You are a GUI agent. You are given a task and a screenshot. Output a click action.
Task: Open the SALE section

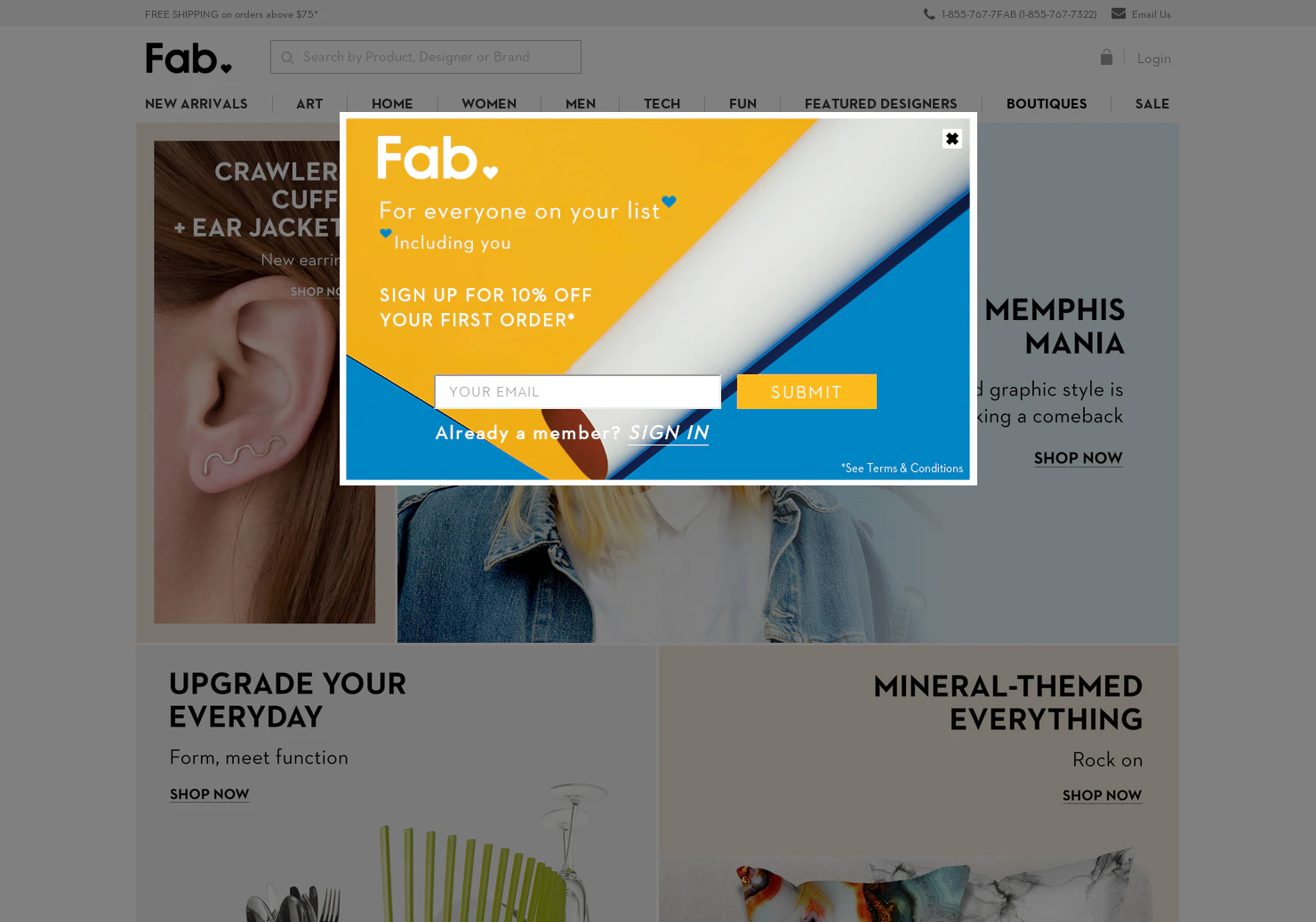1152,104
